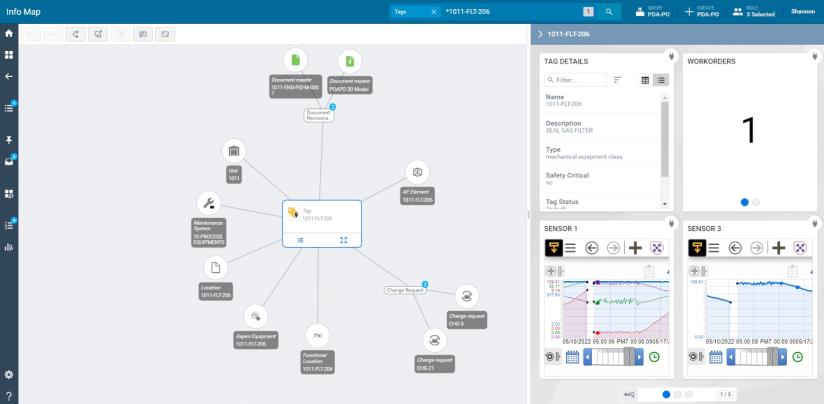The height and width of the screenshot is (404, 824).
Task: Open the Home icon in left sidebar
Action: point(9,34)
